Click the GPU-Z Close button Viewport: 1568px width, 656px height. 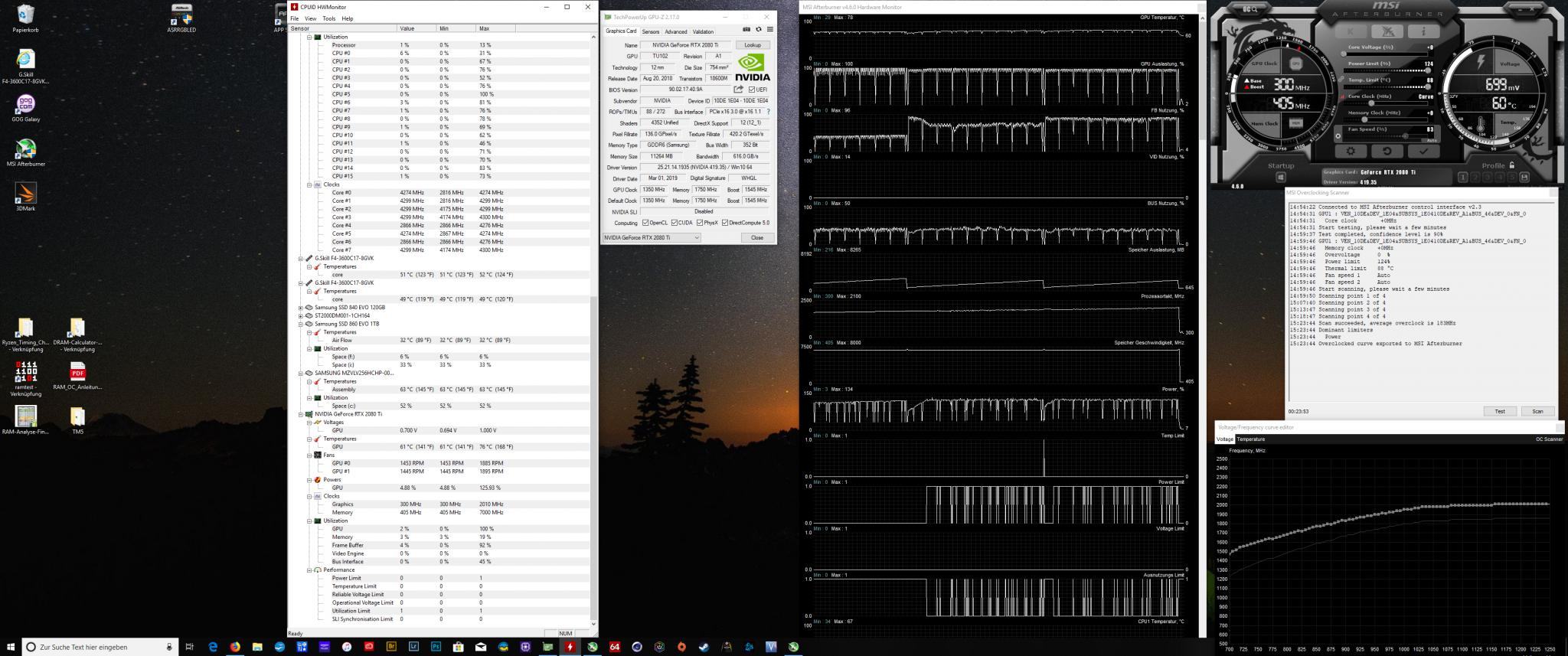tap(756, 237)
